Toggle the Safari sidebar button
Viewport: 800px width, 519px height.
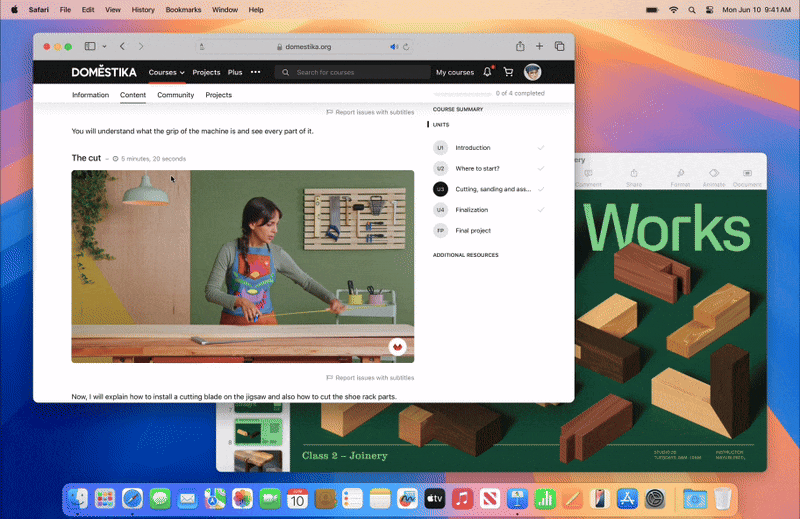tap(90, 46)
